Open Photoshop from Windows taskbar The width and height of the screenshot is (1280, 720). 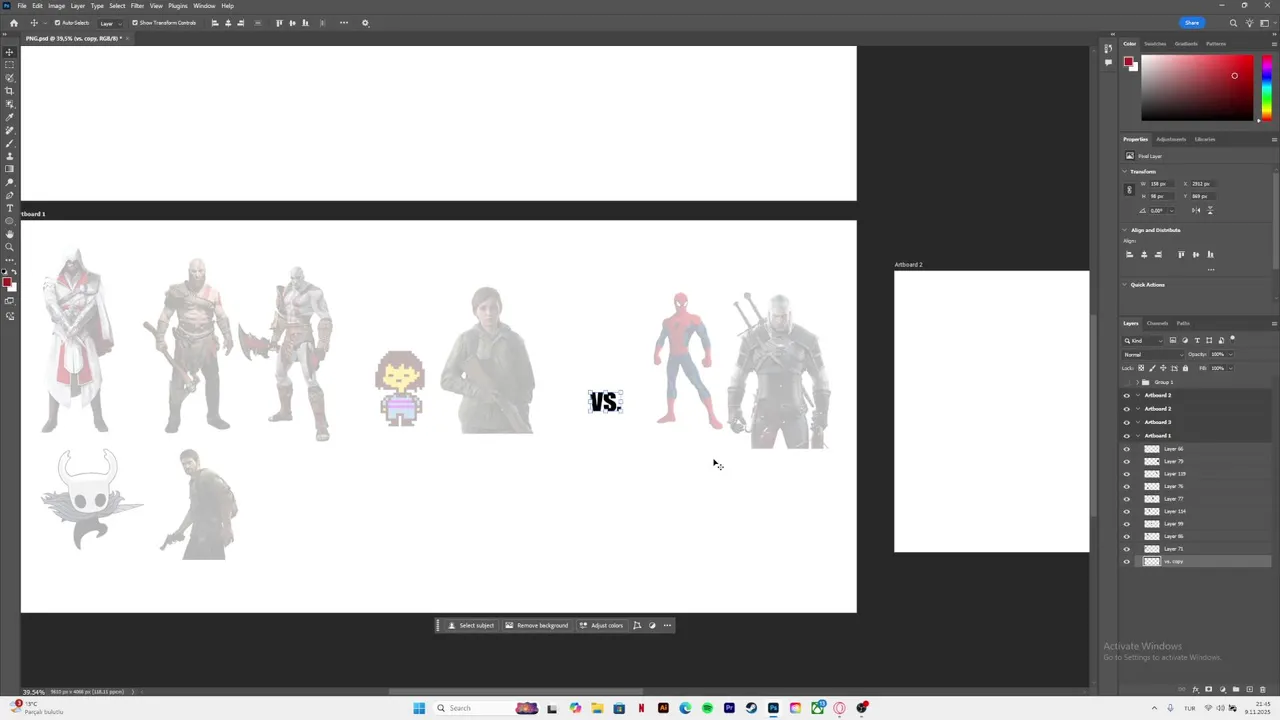click(x=773, y=708)
